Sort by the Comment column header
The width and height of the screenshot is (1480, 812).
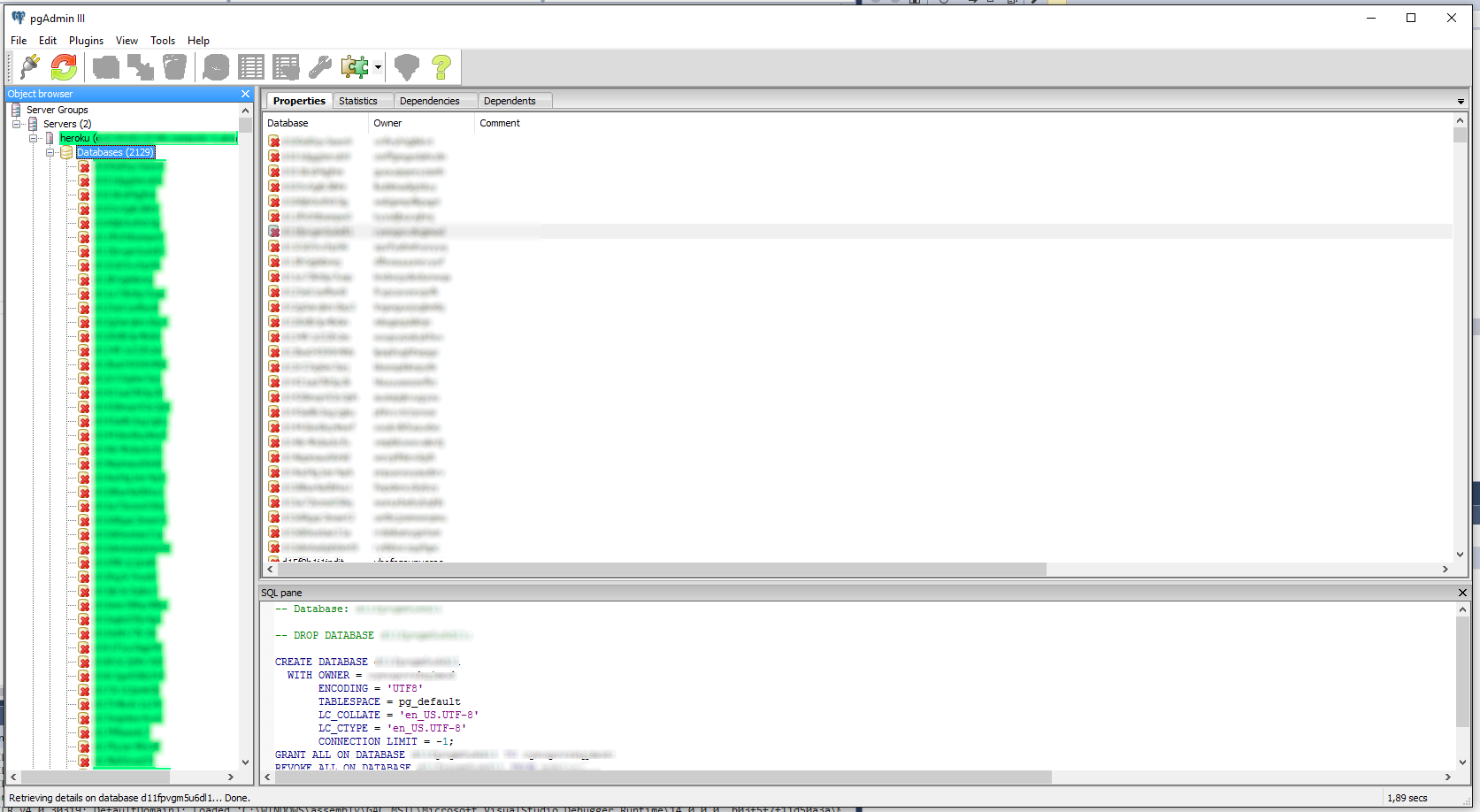[500, 123]
